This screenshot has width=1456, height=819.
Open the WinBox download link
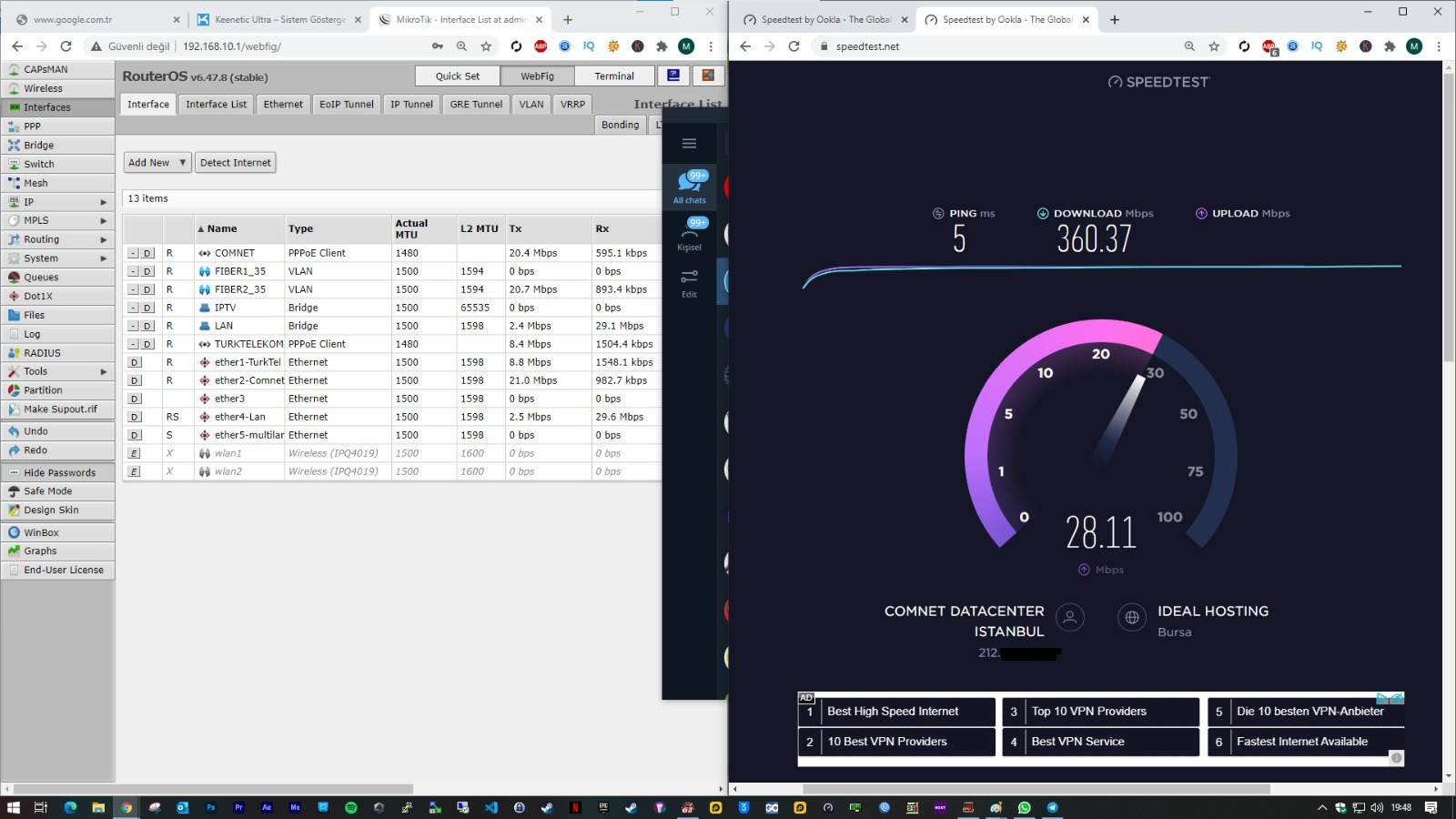click(57, 532)
